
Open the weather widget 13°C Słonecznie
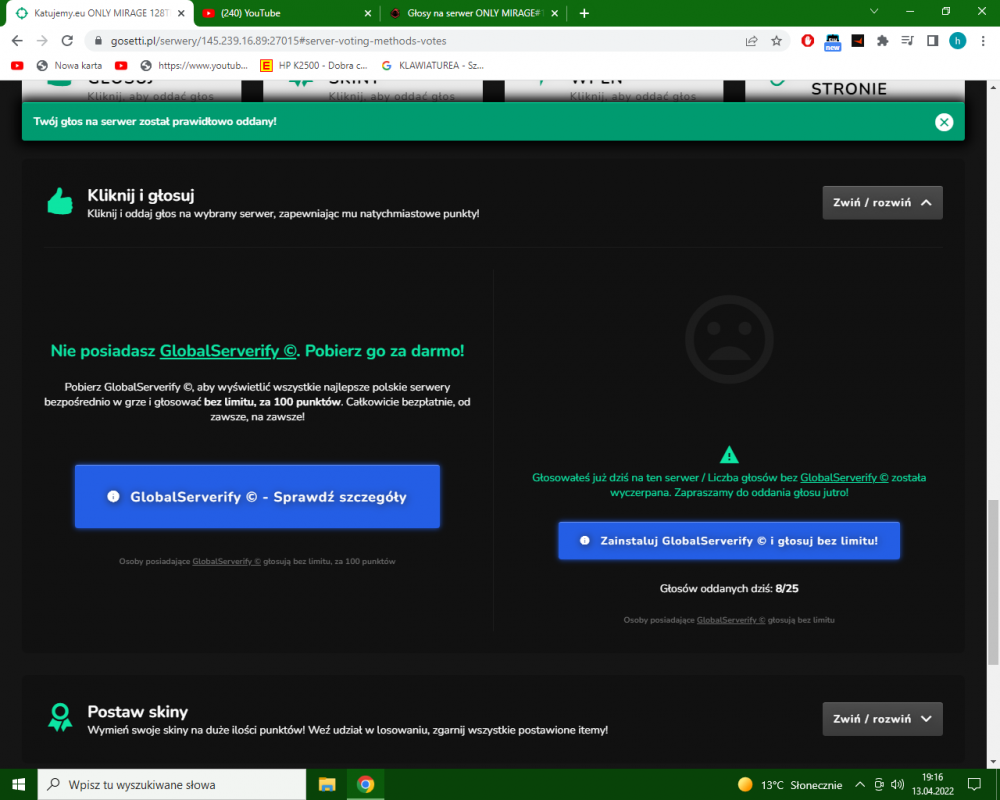(x=790, y=785)
